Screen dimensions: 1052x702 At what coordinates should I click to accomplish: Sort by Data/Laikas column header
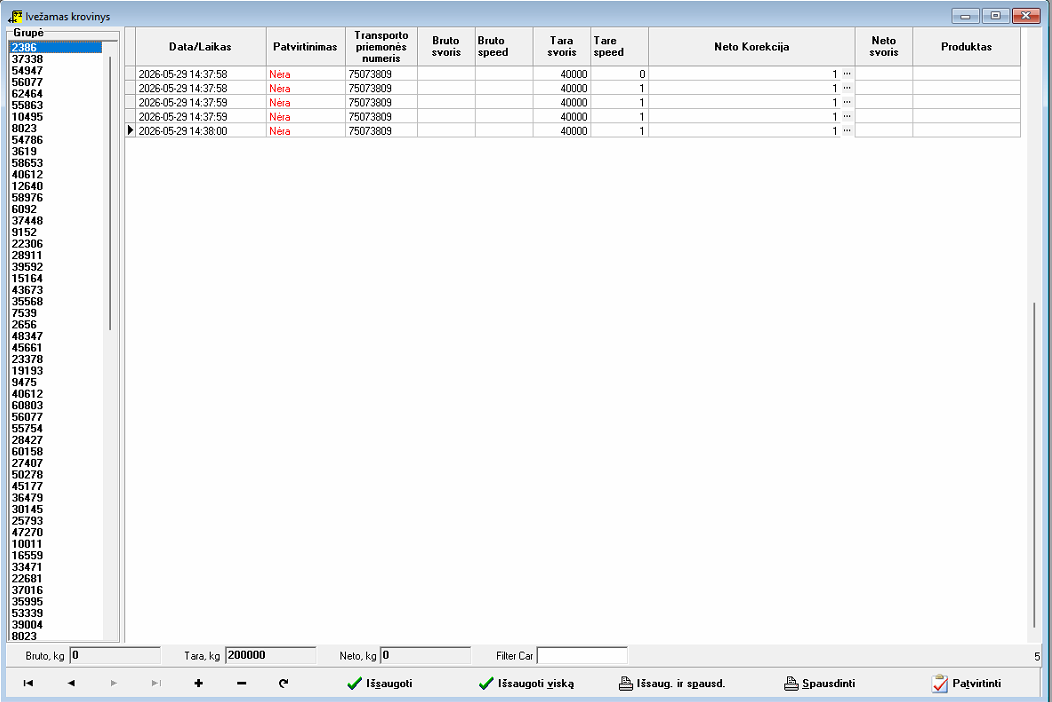[201, 47]
